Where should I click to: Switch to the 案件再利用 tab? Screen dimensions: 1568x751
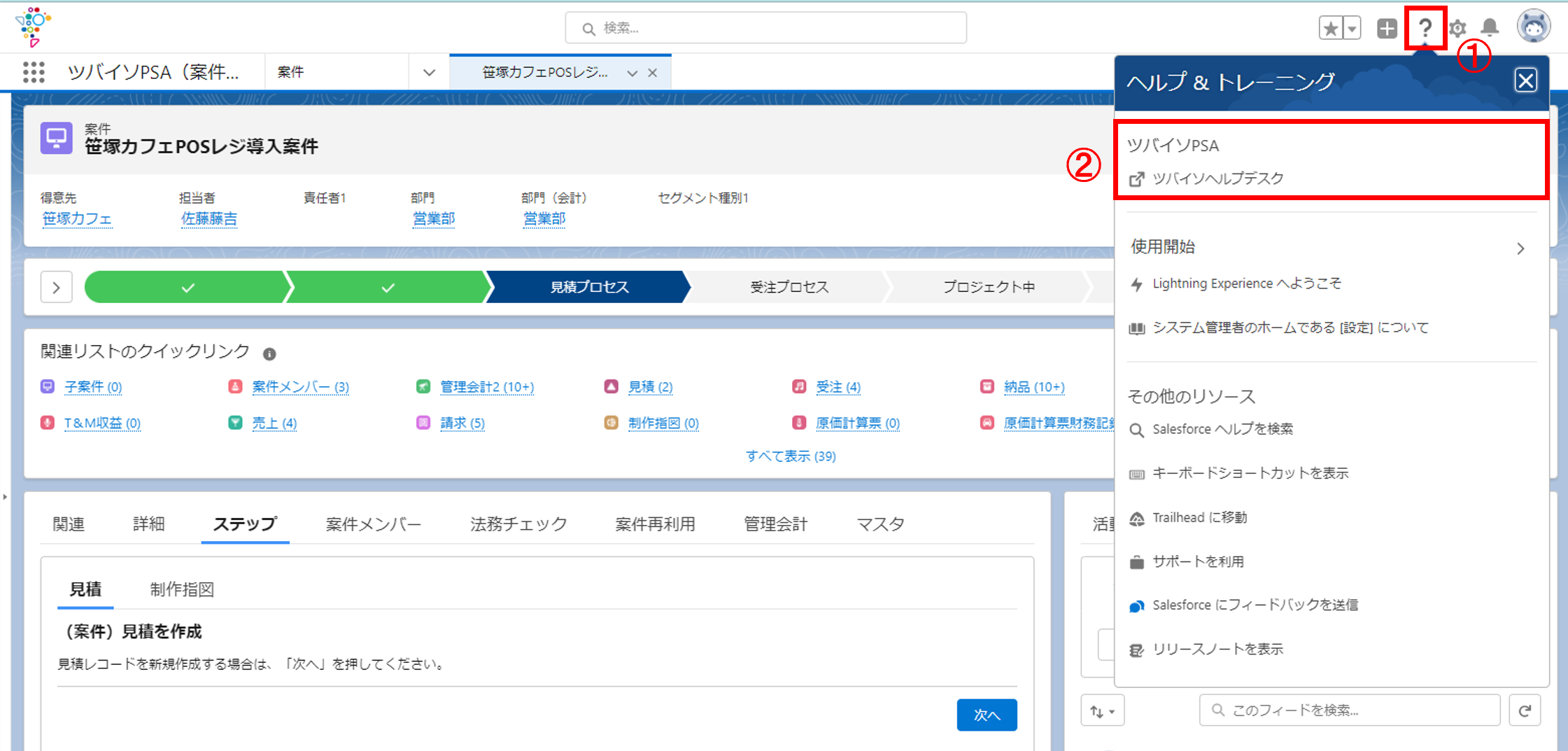pos(655,524)
